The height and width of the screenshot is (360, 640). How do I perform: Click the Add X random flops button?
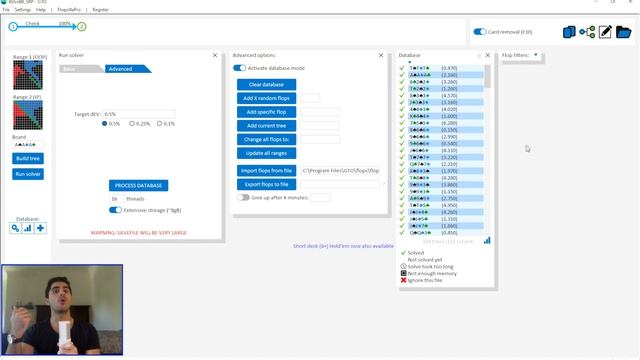[267, 98]
